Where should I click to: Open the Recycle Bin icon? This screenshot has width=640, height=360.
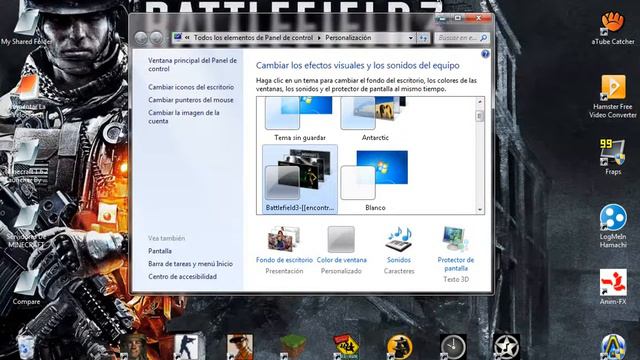click(26, 347)
